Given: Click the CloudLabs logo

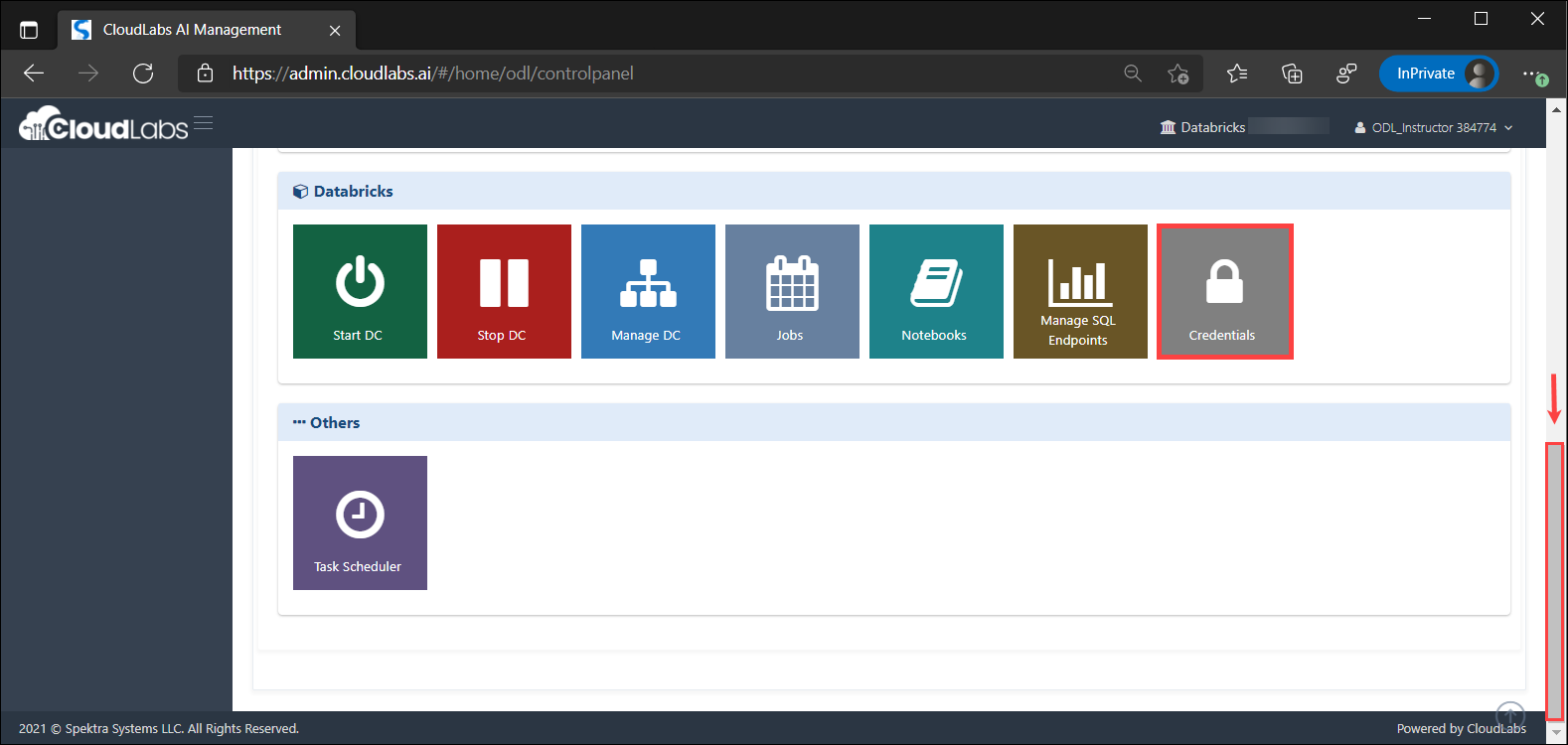Looking at the screenshot, I should pos(103,124).
